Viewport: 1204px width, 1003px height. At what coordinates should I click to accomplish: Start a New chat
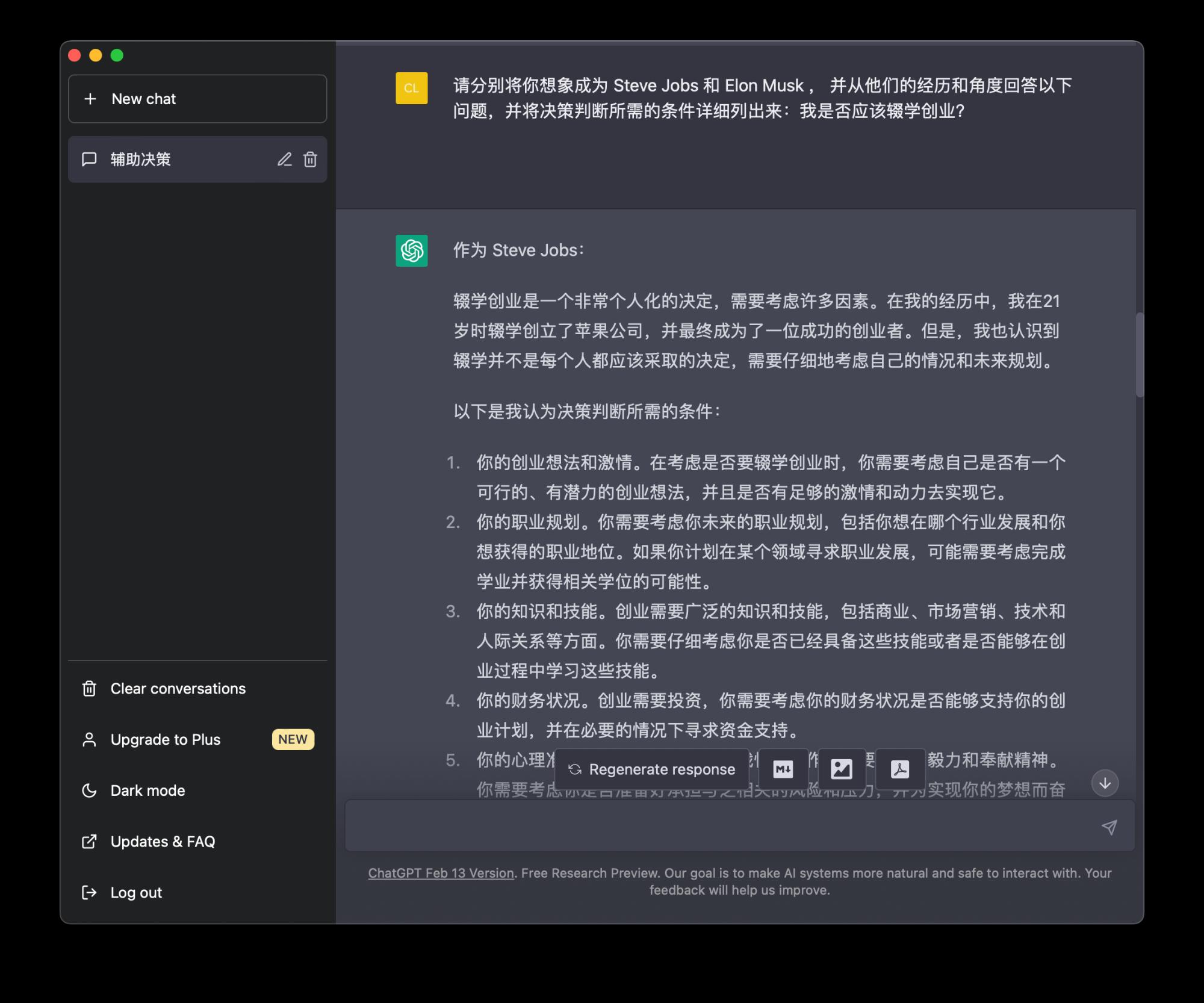(x=197, y=99)
